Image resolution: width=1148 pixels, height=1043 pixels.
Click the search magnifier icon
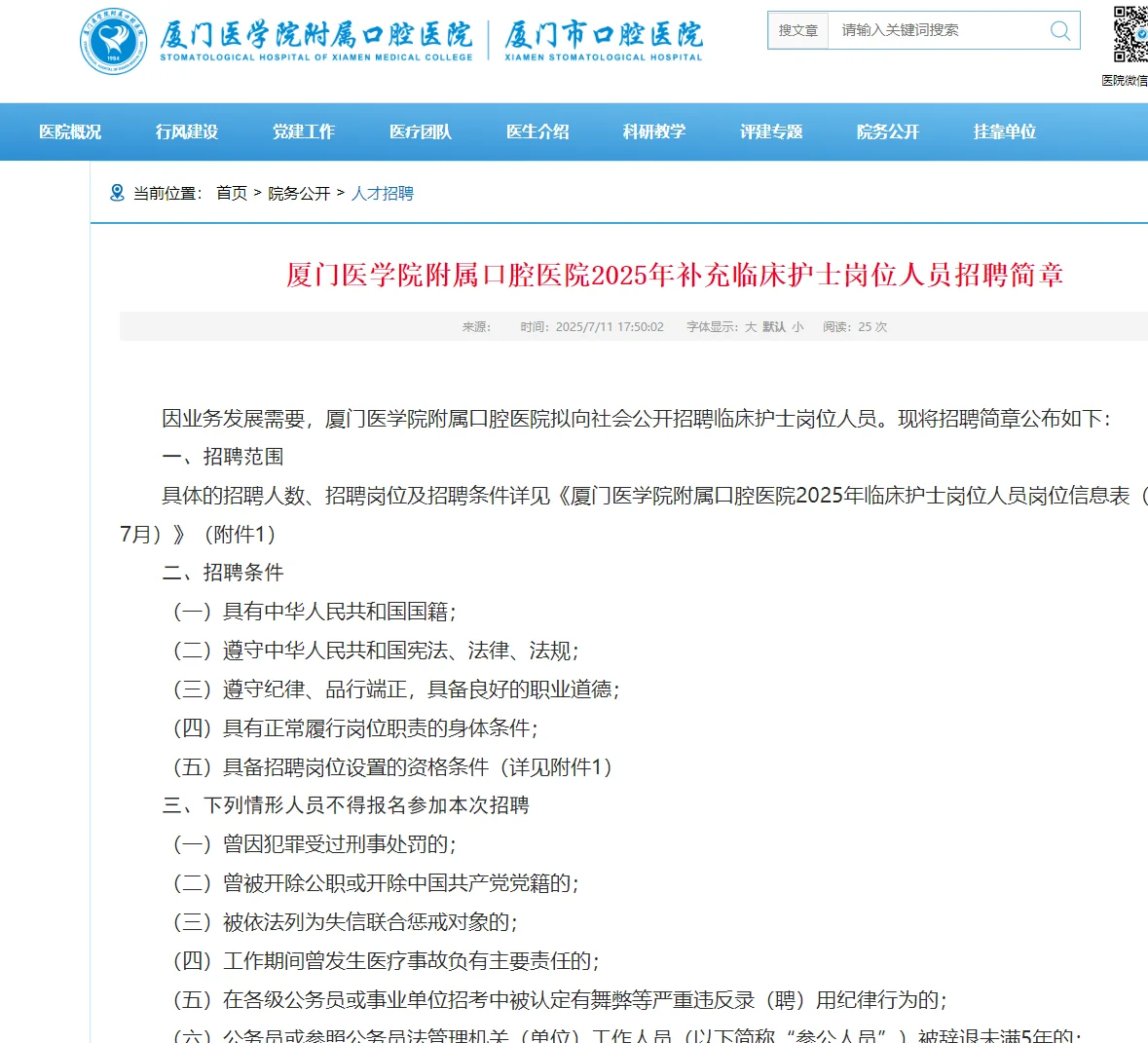point(1059,30)
